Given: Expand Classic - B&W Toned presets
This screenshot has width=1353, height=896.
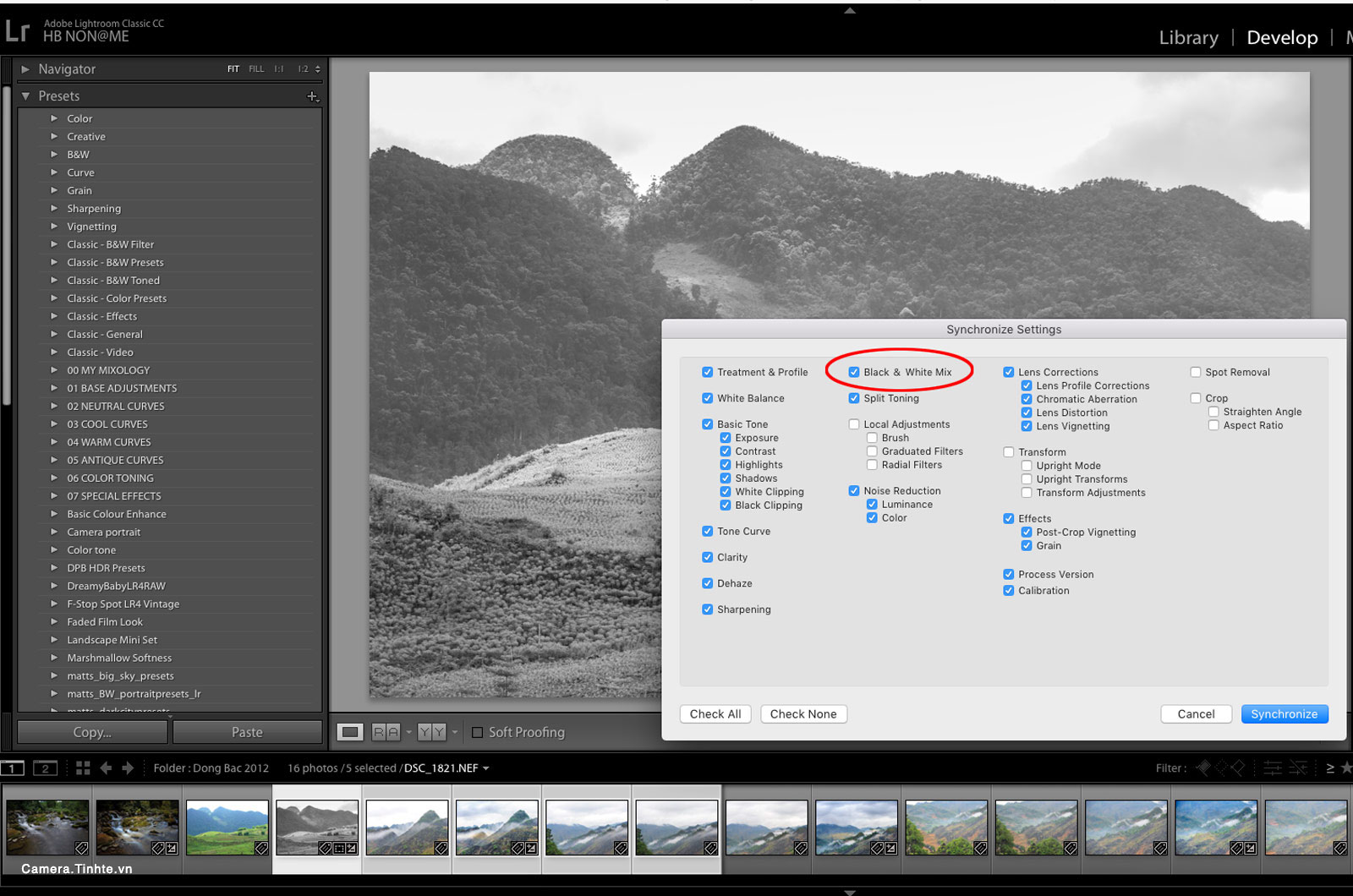Looking at the screenshot, I should 54,281.
